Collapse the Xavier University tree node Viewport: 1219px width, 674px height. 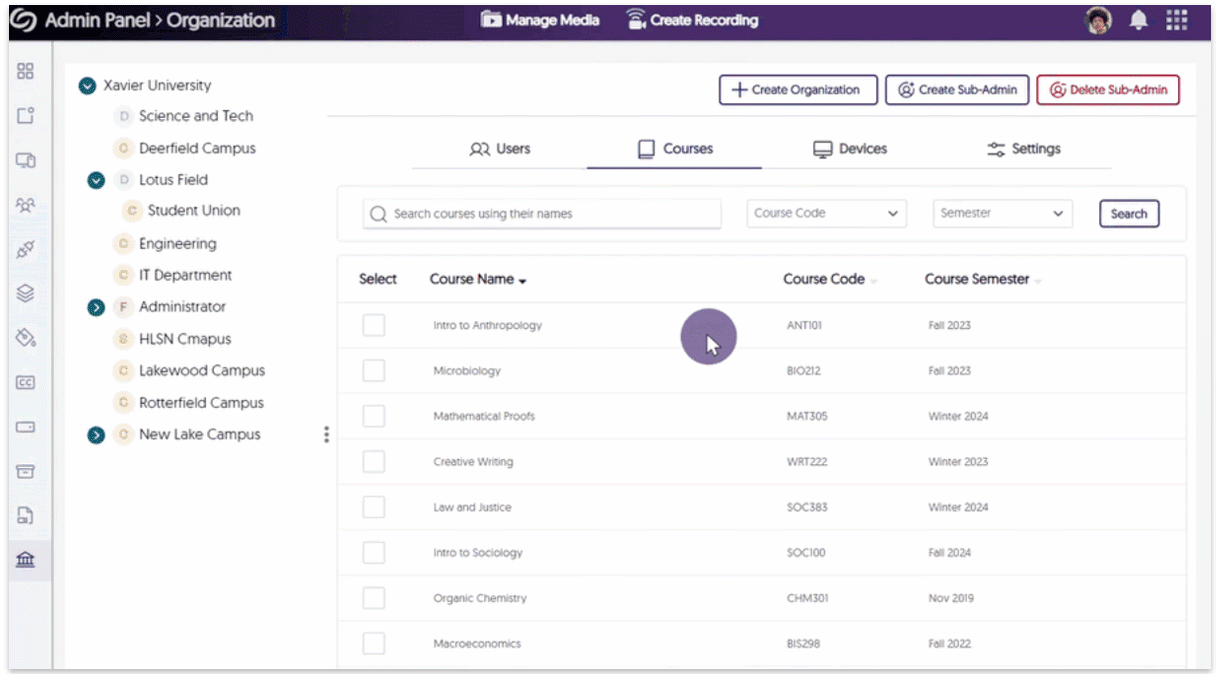click(x=87, y=86)
